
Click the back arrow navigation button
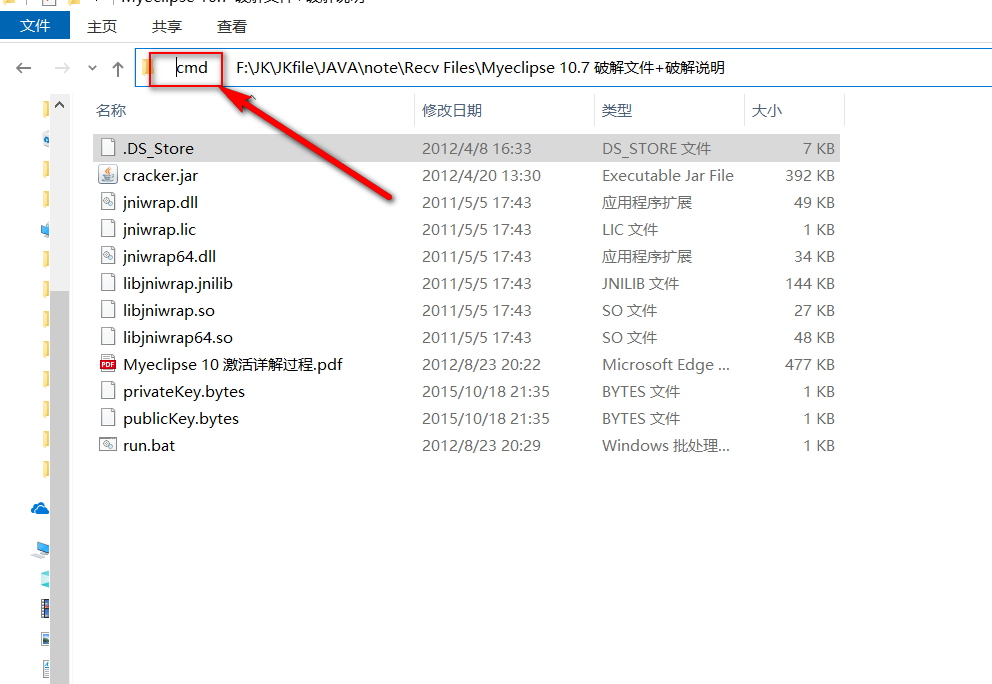24,68
